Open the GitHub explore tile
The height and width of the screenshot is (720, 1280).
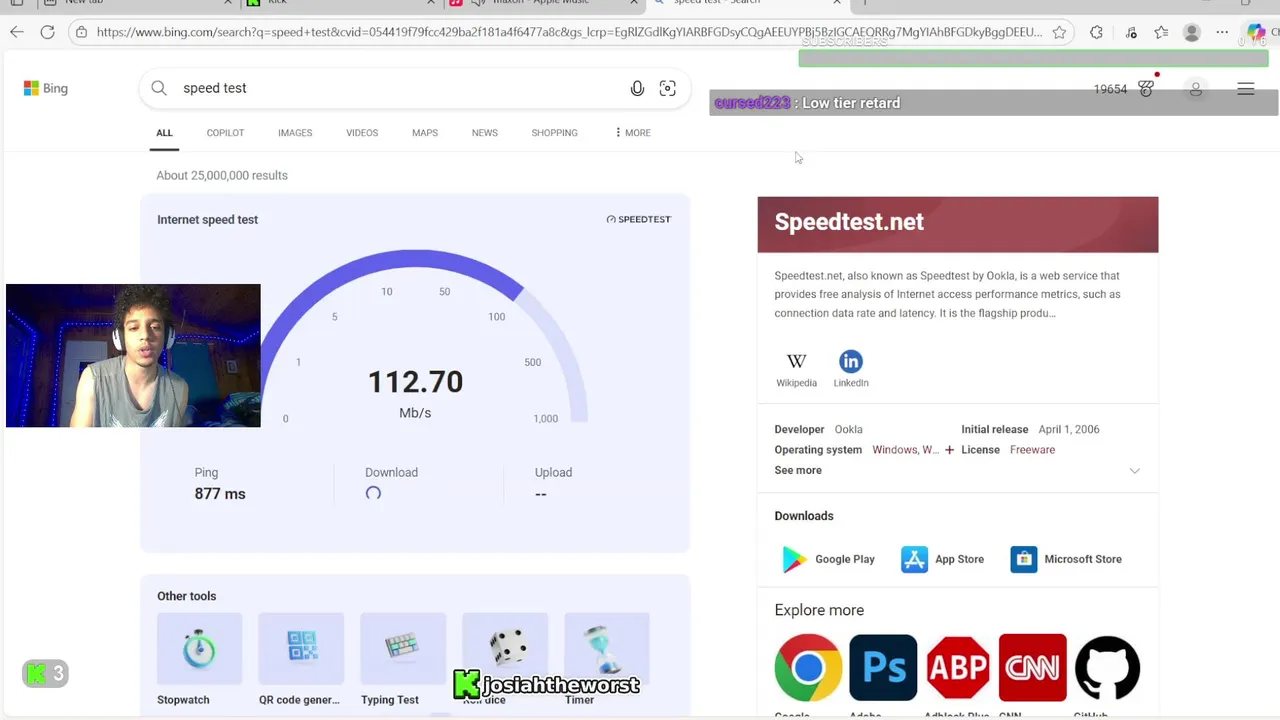[1107, 667]
